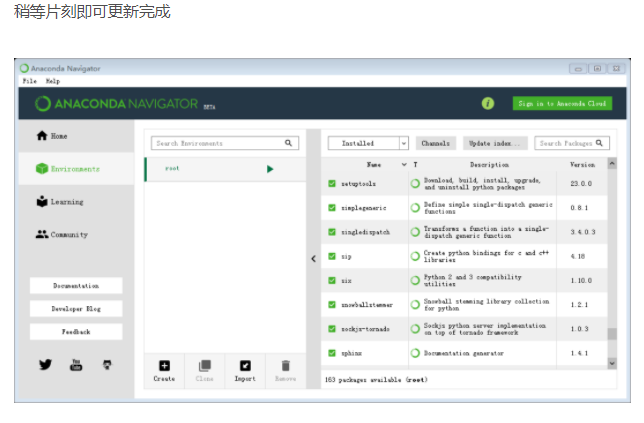Screen dimensions: 644x423
Task: Collapse the environments panel arrow
Action: (x=314, y=259)
